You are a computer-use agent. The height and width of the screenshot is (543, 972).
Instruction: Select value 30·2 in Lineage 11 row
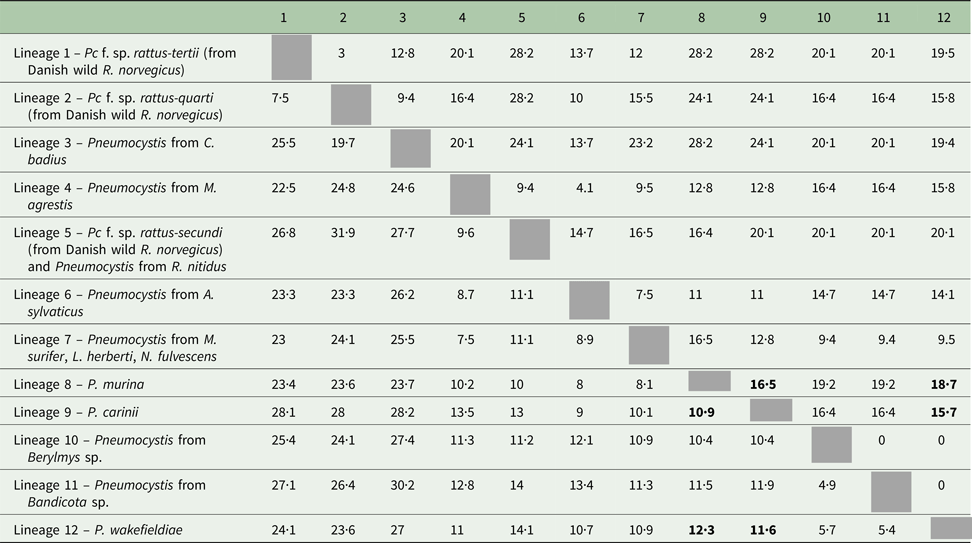coord(402,485)
